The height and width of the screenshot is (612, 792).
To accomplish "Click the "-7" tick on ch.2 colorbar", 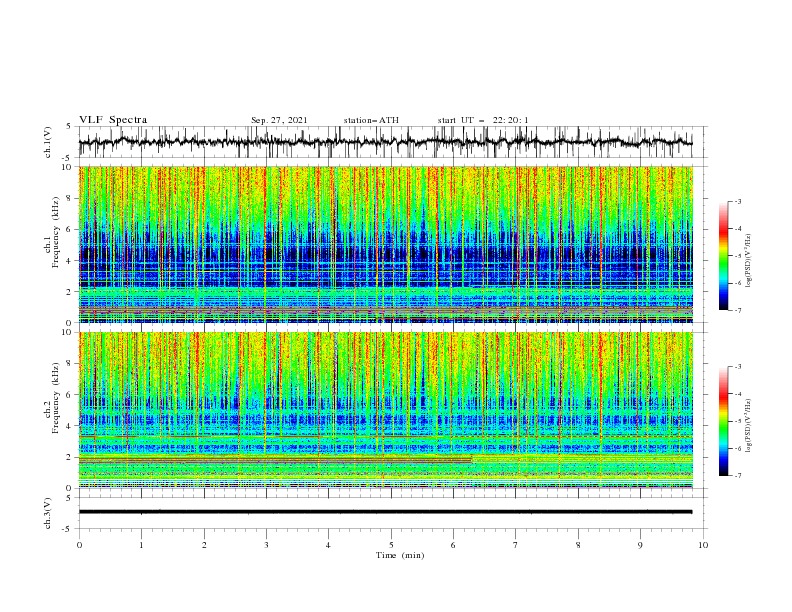I will [737, 475].
